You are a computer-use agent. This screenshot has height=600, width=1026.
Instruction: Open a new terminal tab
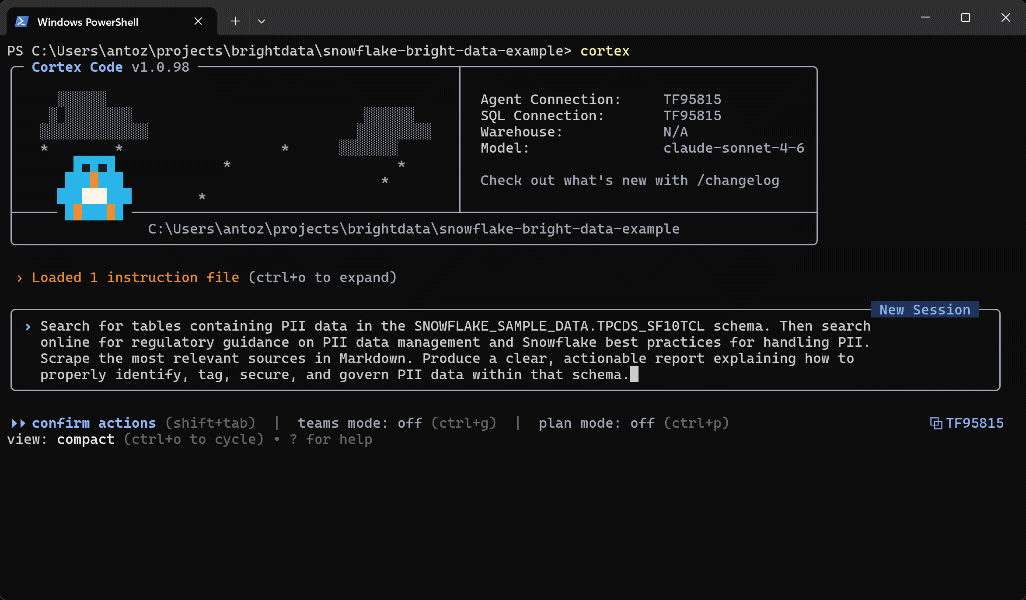tap(236, 22)
